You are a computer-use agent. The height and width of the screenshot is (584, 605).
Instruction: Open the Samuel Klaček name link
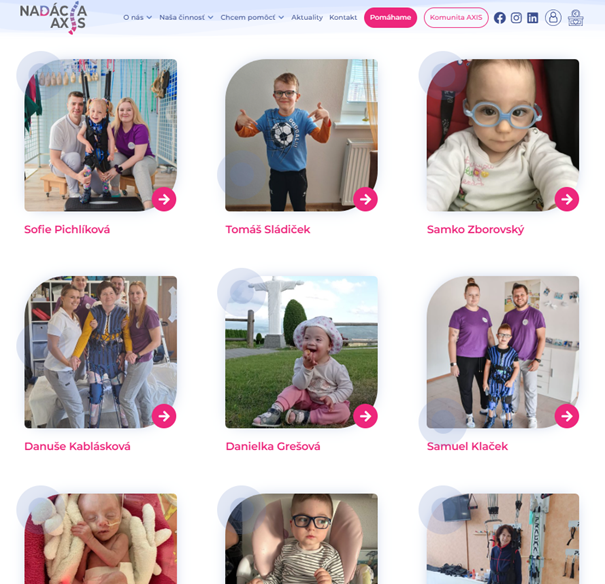click(467, 446)
